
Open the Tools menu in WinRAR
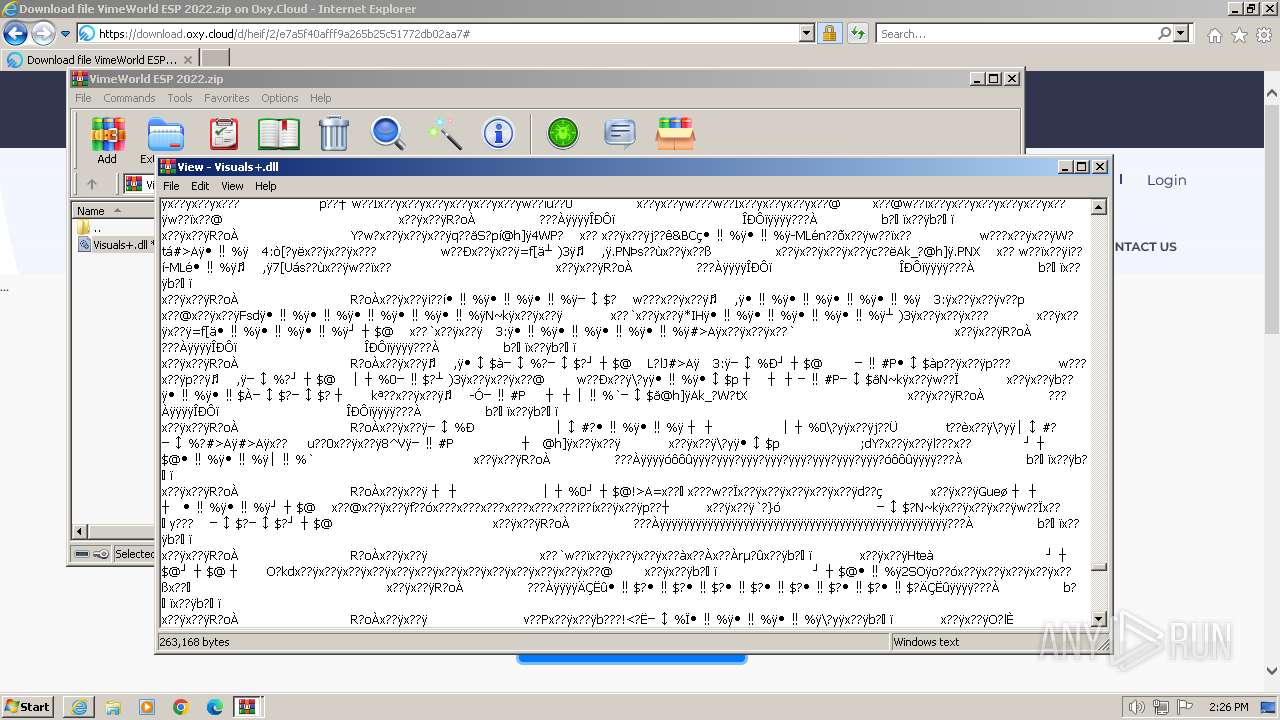[180, 98]
